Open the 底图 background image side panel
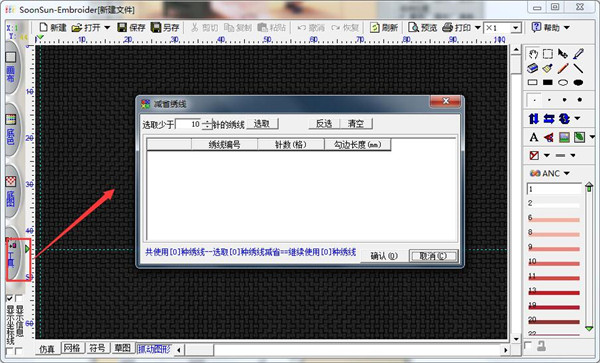 11,192
